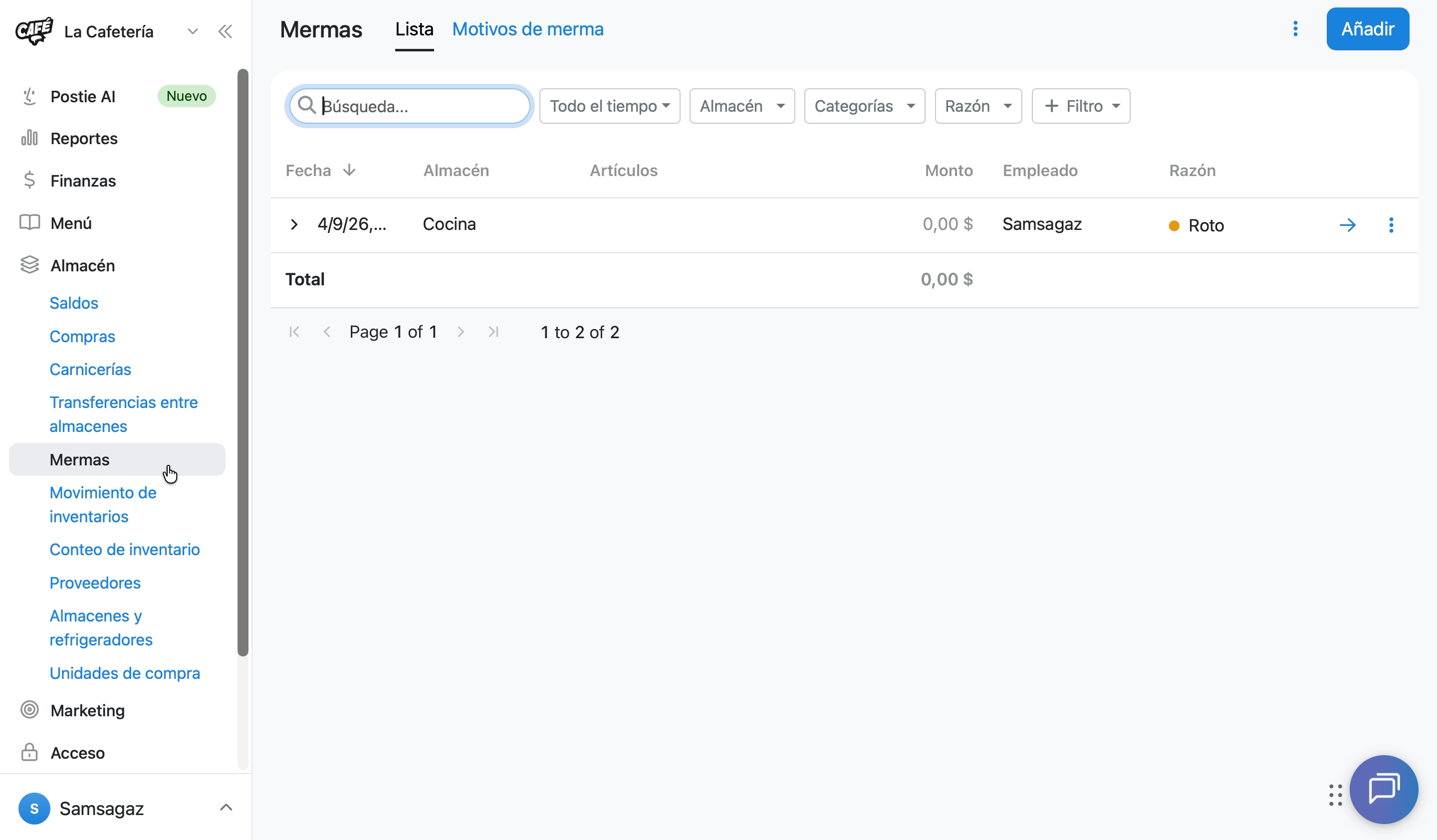Viewport: 1437px width, 840px height.
Task: Open the Cocina merma with the arrow icon
Action: coord(1348,225)
